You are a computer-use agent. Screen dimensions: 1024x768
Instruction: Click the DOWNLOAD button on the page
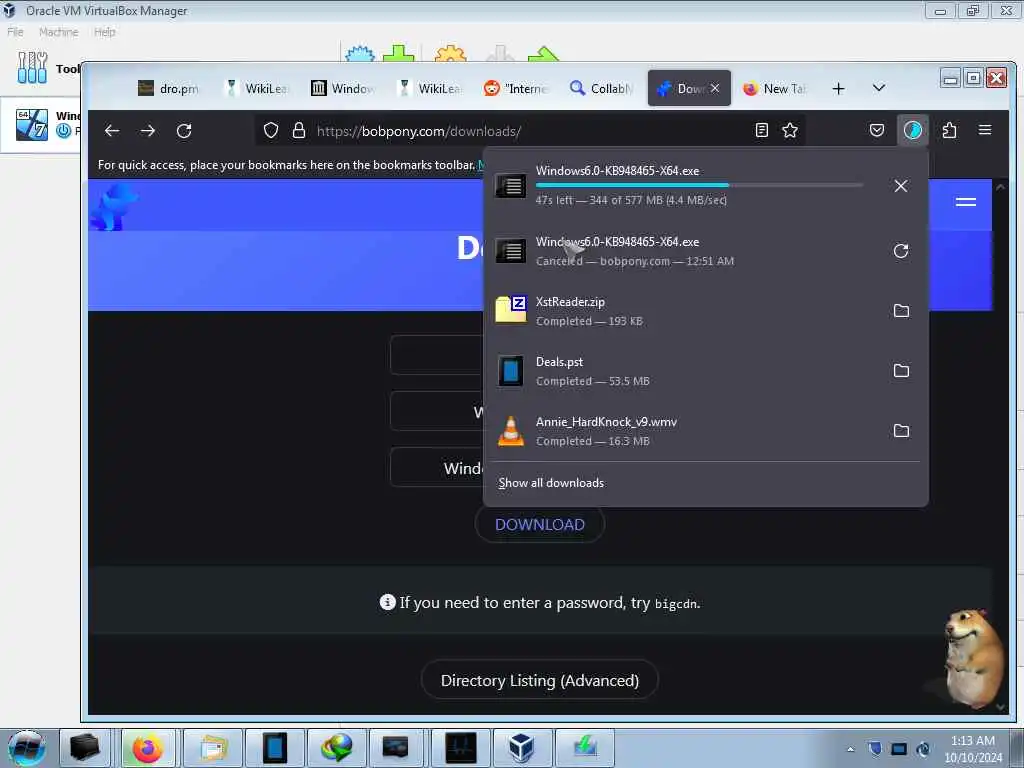point(539,524)
